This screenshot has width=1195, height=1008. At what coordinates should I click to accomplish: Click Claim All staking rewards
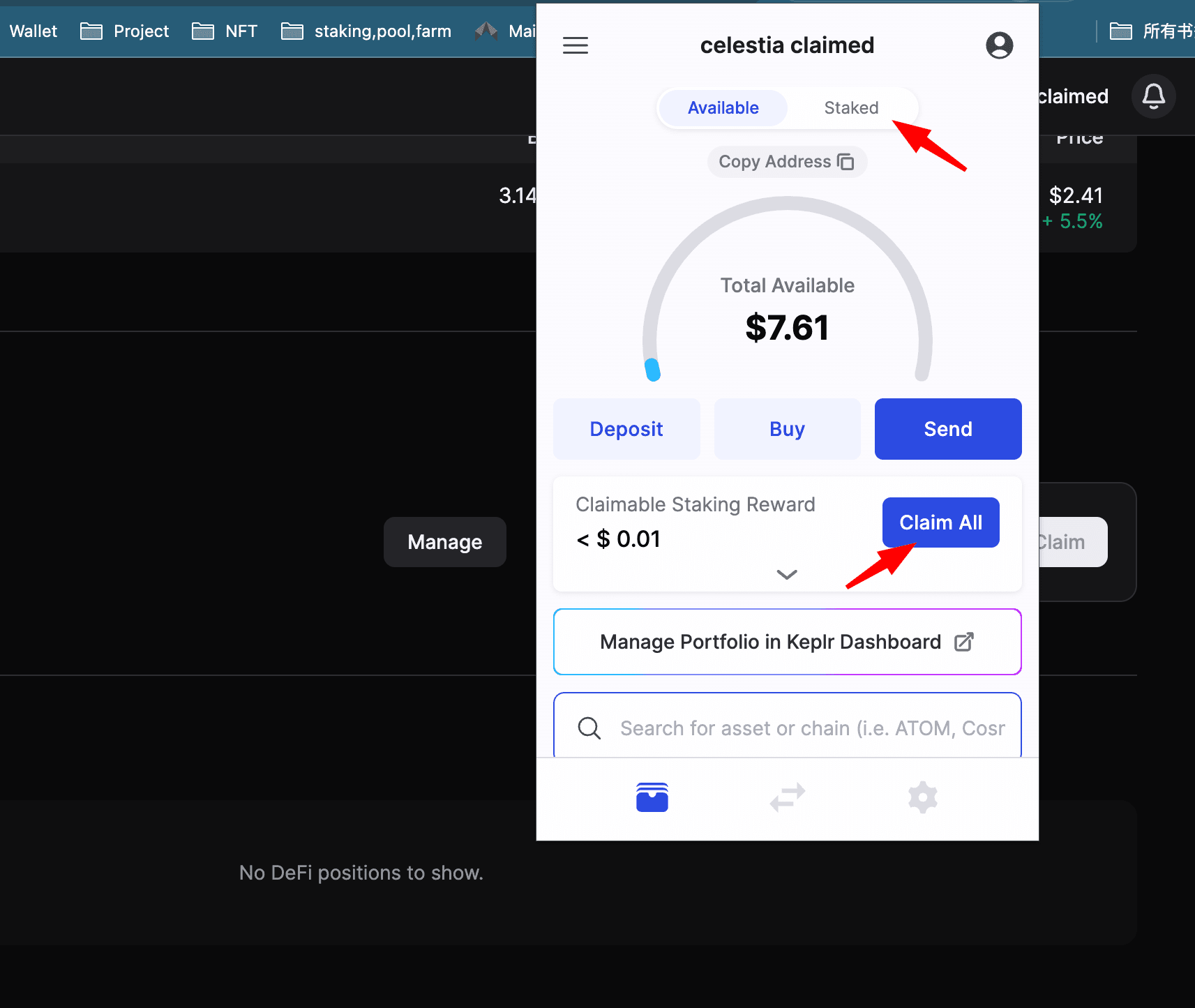[940, 522]
